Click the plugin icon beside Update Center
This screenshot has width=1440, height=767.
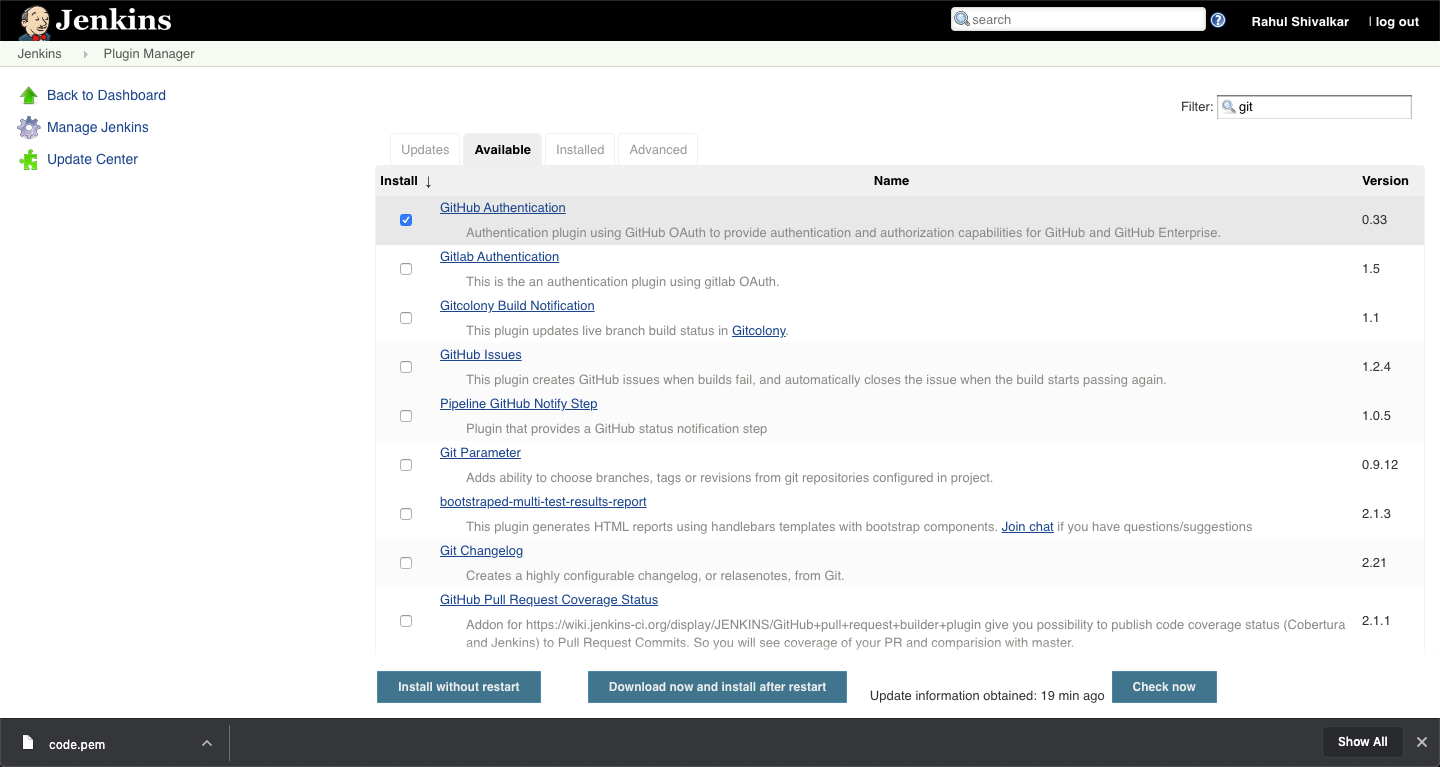[x=28, y=159]
